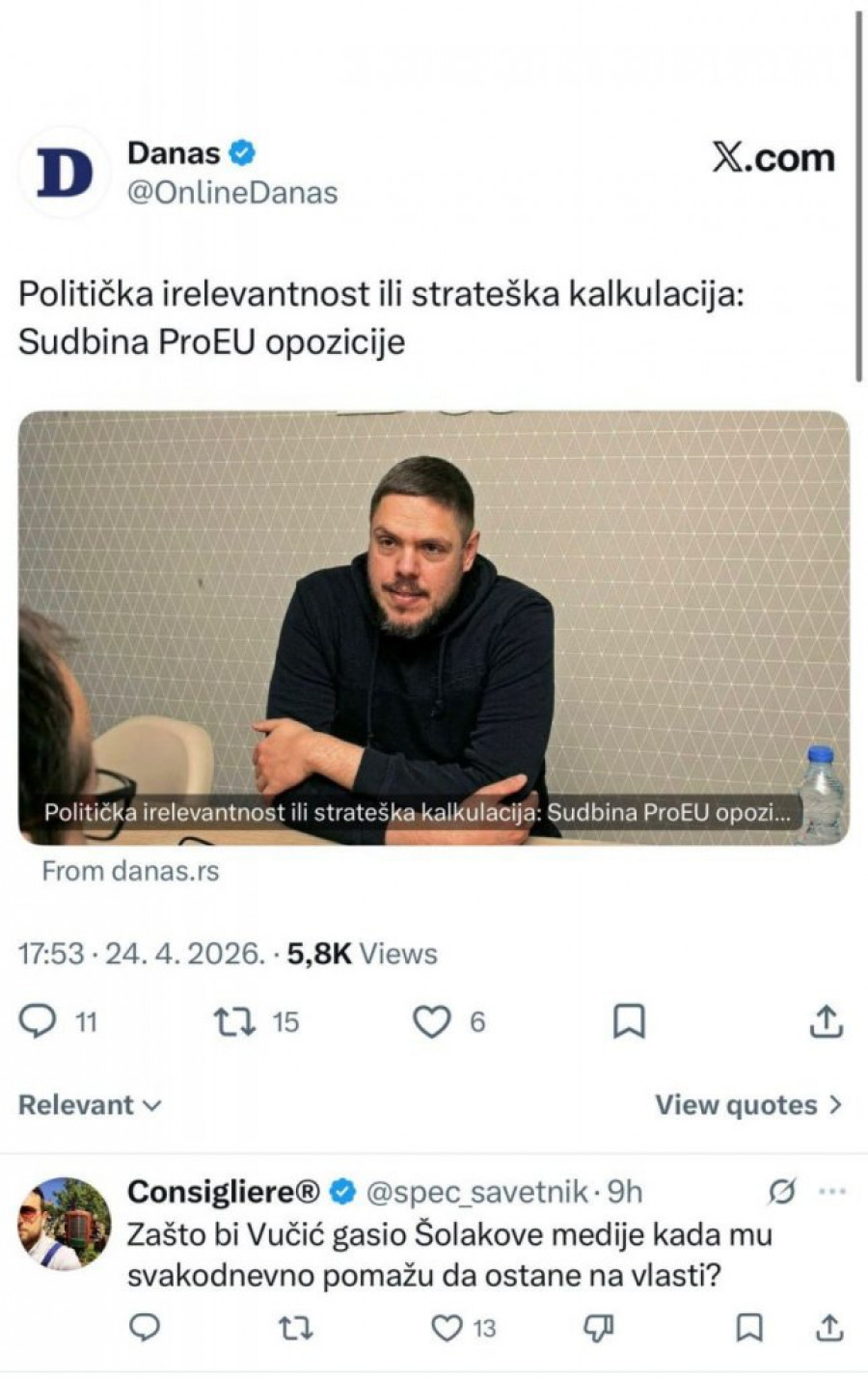The image size is (868, 1378).
Task: Open the @OnlineDanas handle link
Action: [232, 193]
